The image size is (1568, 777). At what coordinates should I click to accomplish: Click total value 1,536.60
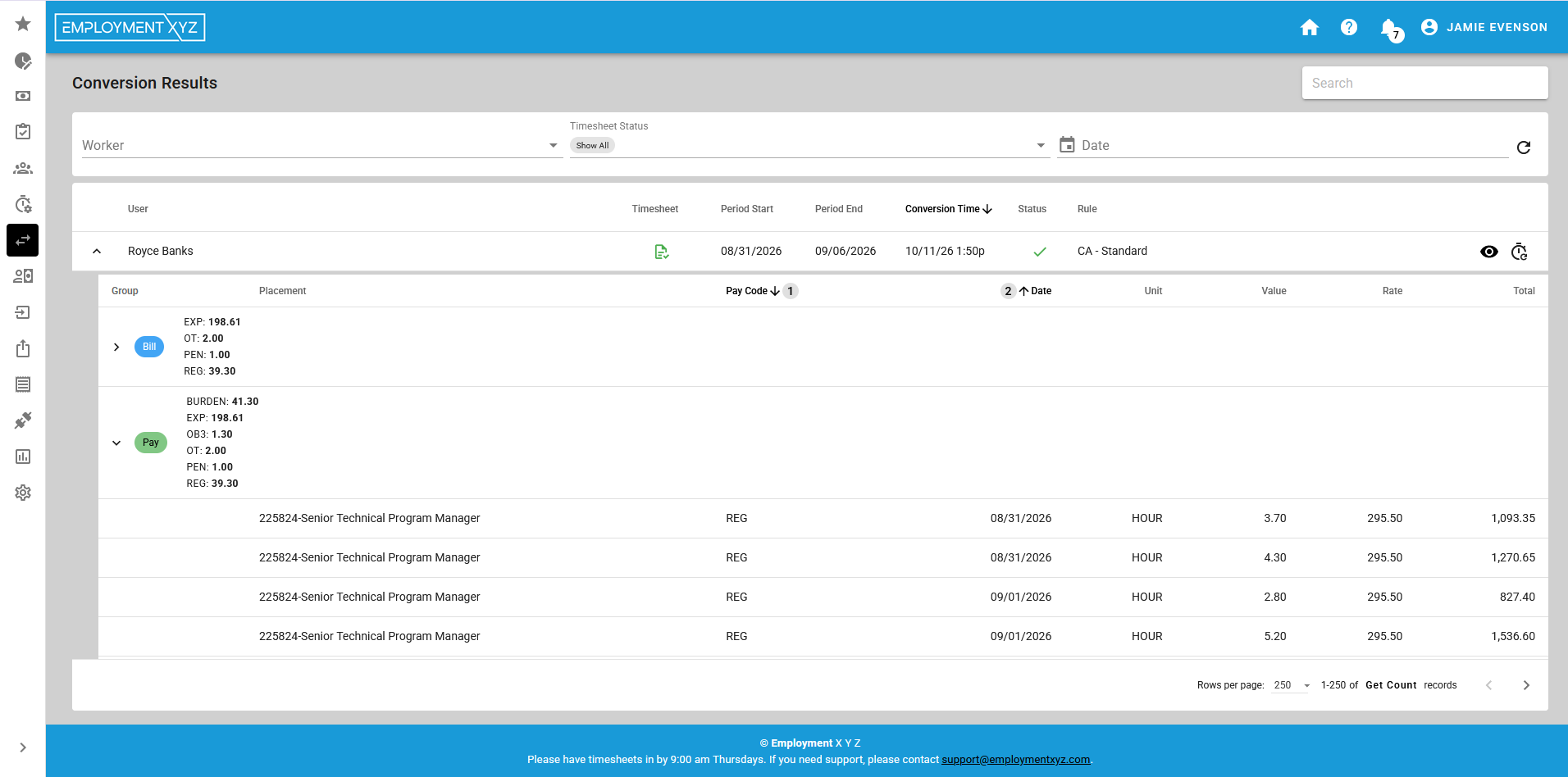point(1513,636)
